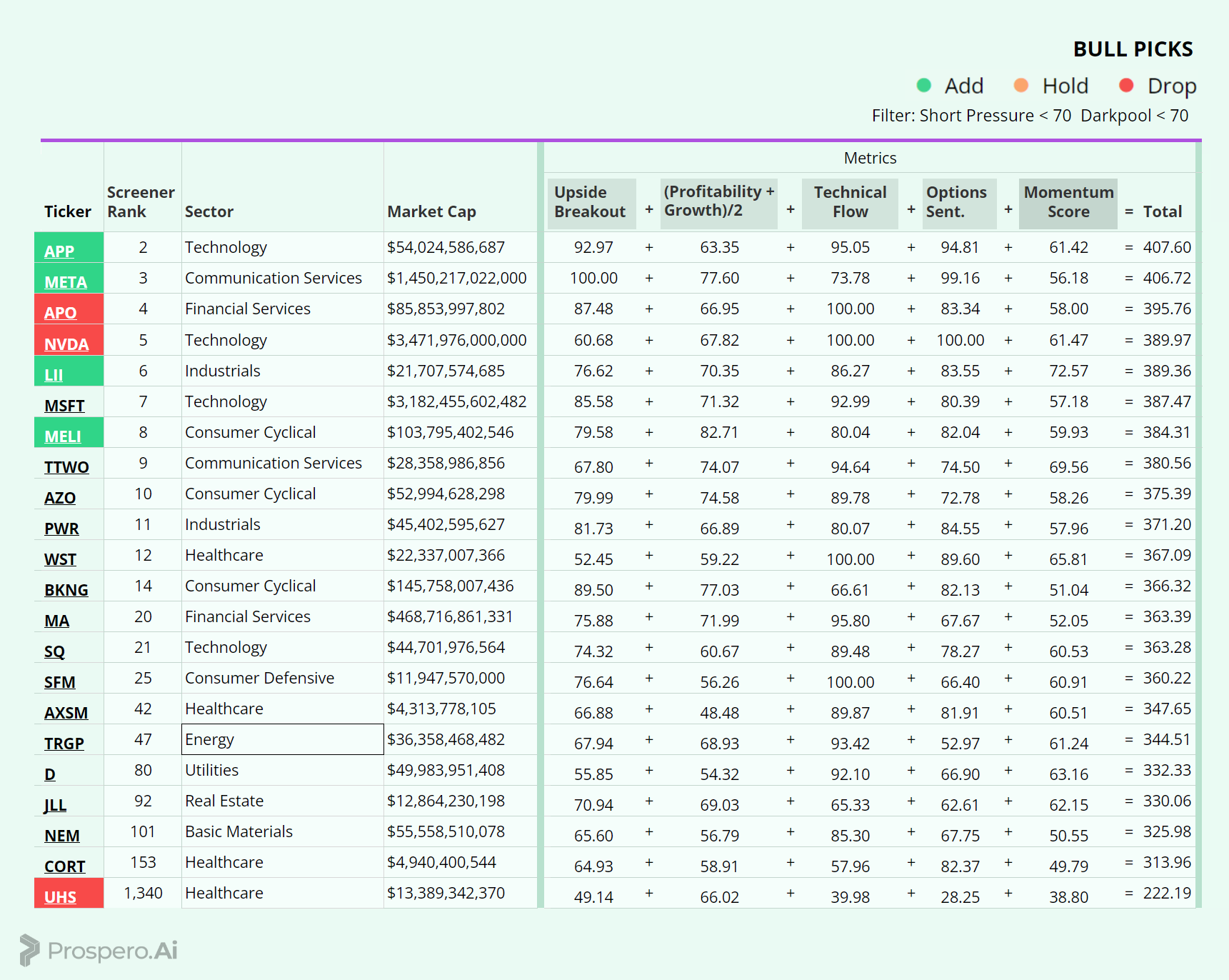Click the Total column header
The width and height of the screenshot is (1229, 980).
tap(1163, 211)
